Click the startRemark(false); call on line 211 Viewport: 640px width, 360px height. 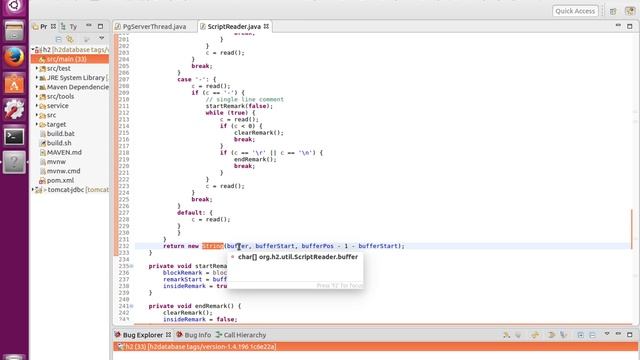(x=239, y=106)
